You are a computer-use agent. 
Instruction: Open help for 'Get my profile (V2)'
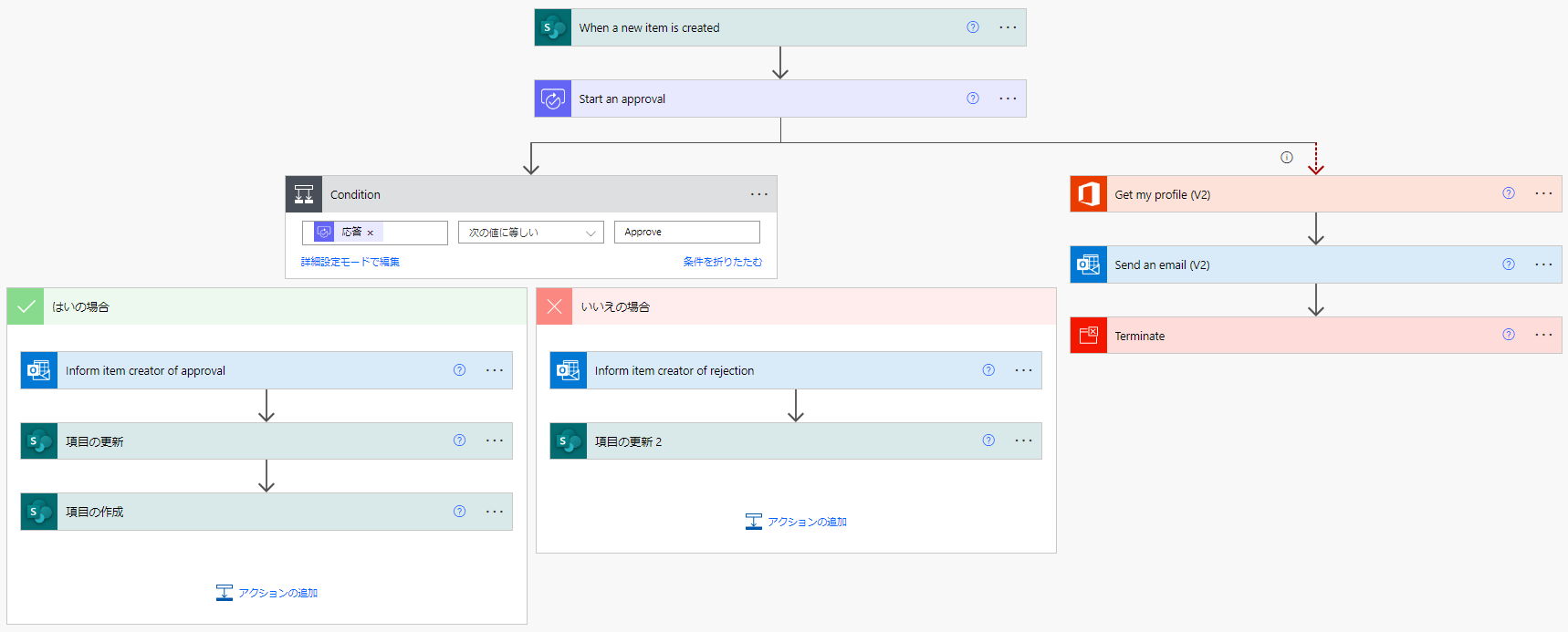pos(1509,193)
